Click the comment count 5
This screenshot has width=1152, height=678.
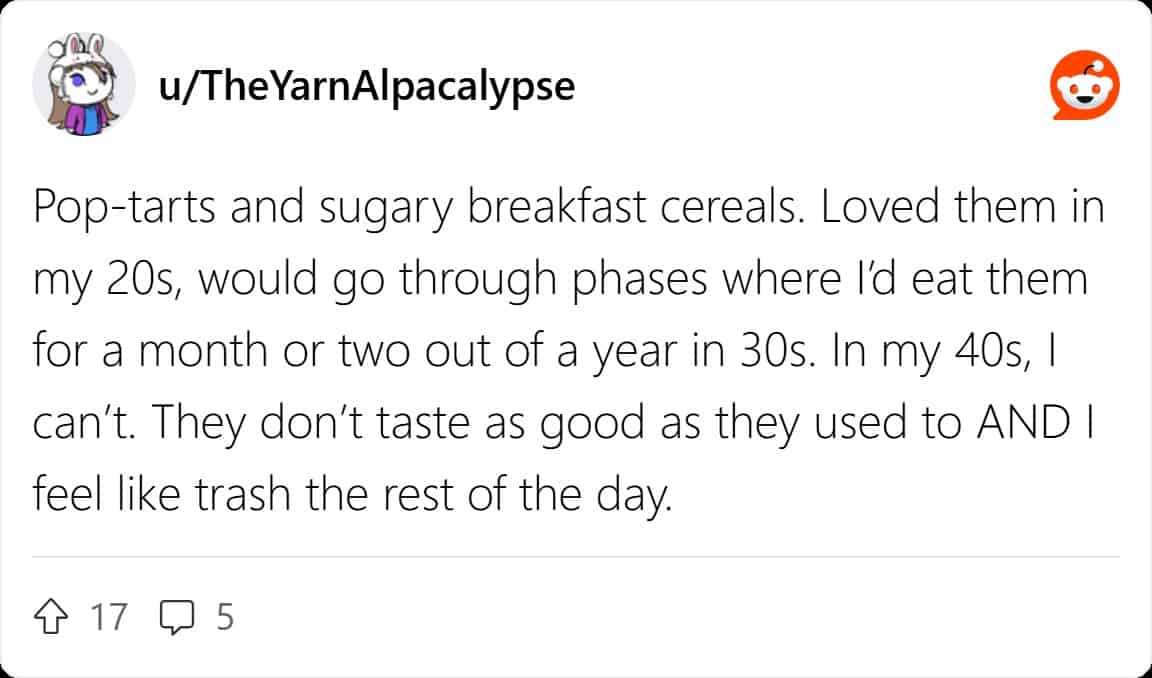[x=225, y=617]
